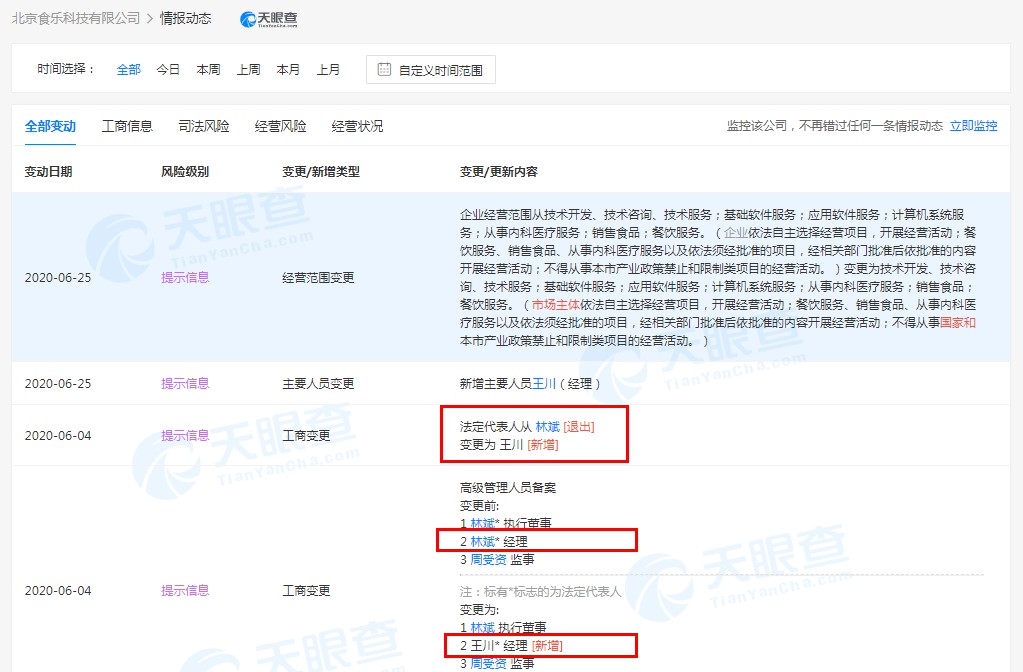Click the 变动日期 column header
The width and height of the screenshot is (1023, 672).
point(48,172)
